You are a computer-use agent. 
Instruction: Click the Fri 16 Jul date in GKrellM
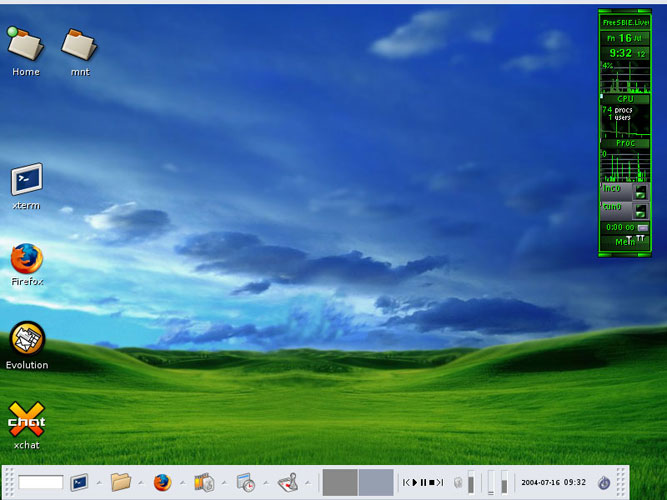[x=625, y=38]
